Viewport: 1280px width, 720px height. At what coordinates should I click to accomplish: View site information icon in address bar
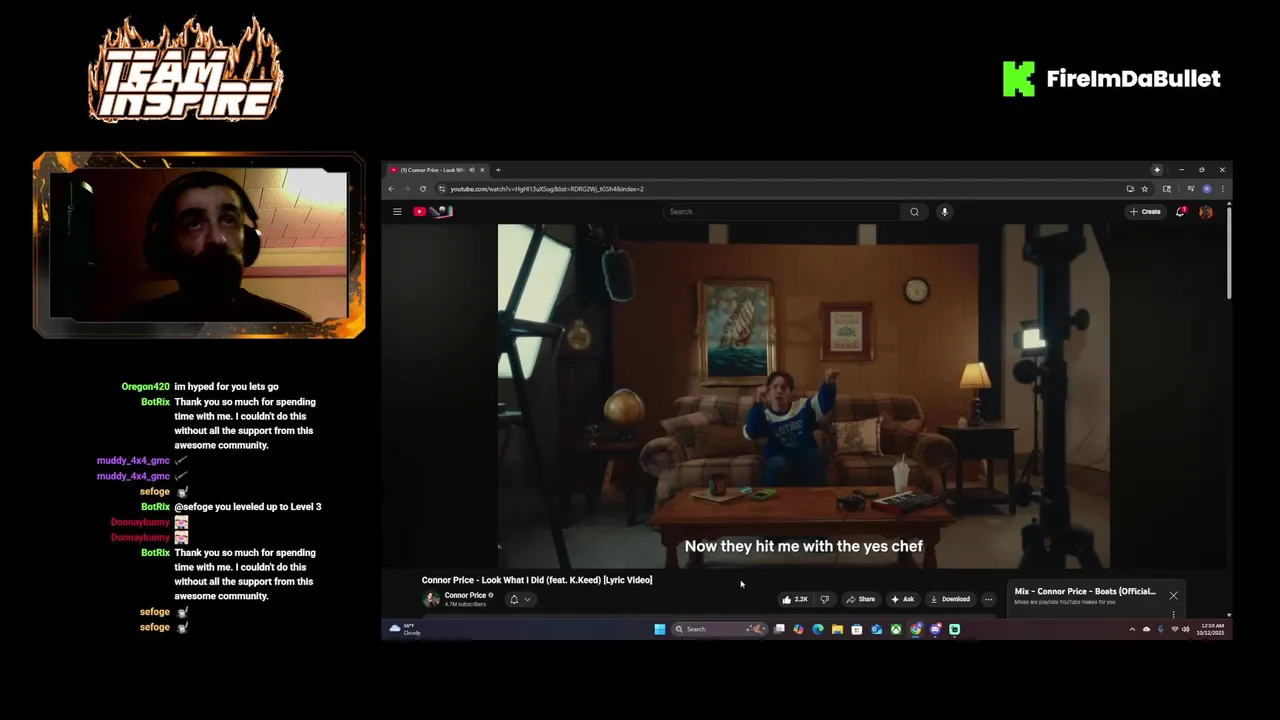point(442,189)
